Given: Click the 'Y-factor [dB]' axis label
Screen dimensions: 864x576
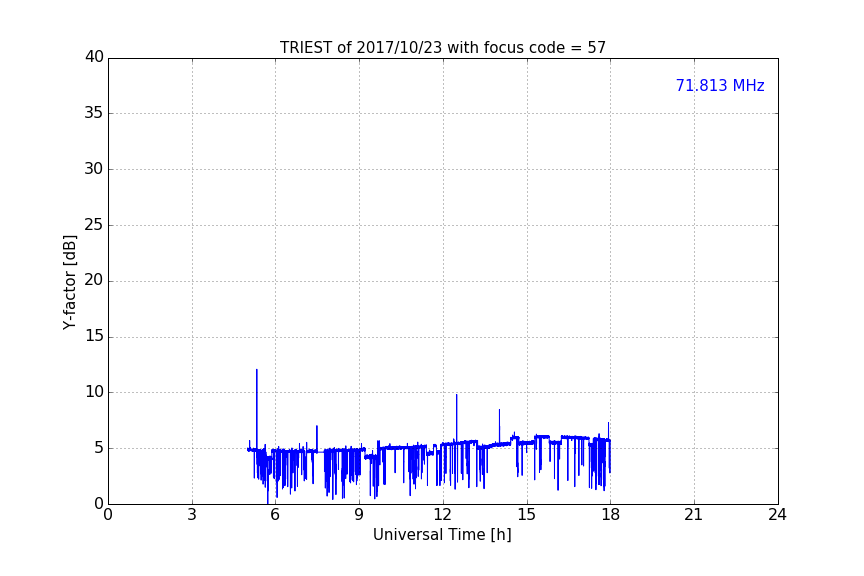Looking at the screenshot, I should (69, 282).
